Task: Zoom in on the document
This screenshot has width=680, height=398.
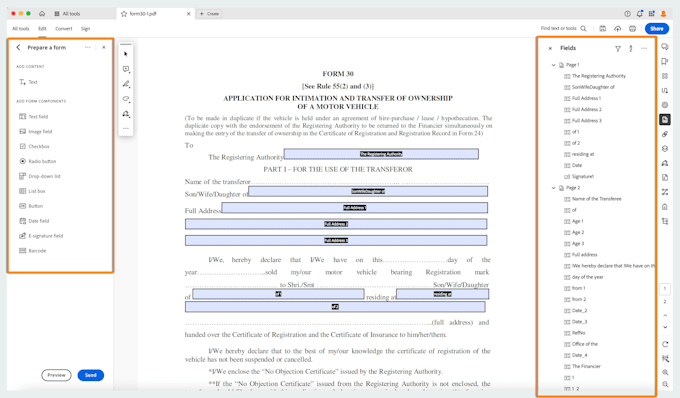Action: point(665,372)
